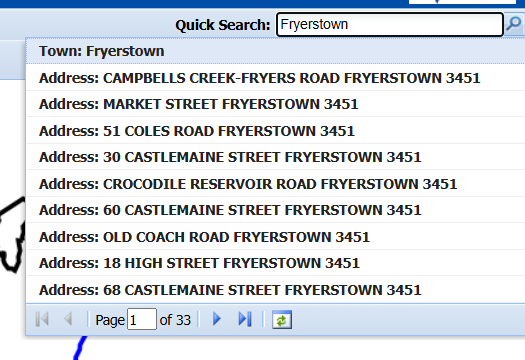
Task: Go to the previous results page
Action: pos(68,319)
